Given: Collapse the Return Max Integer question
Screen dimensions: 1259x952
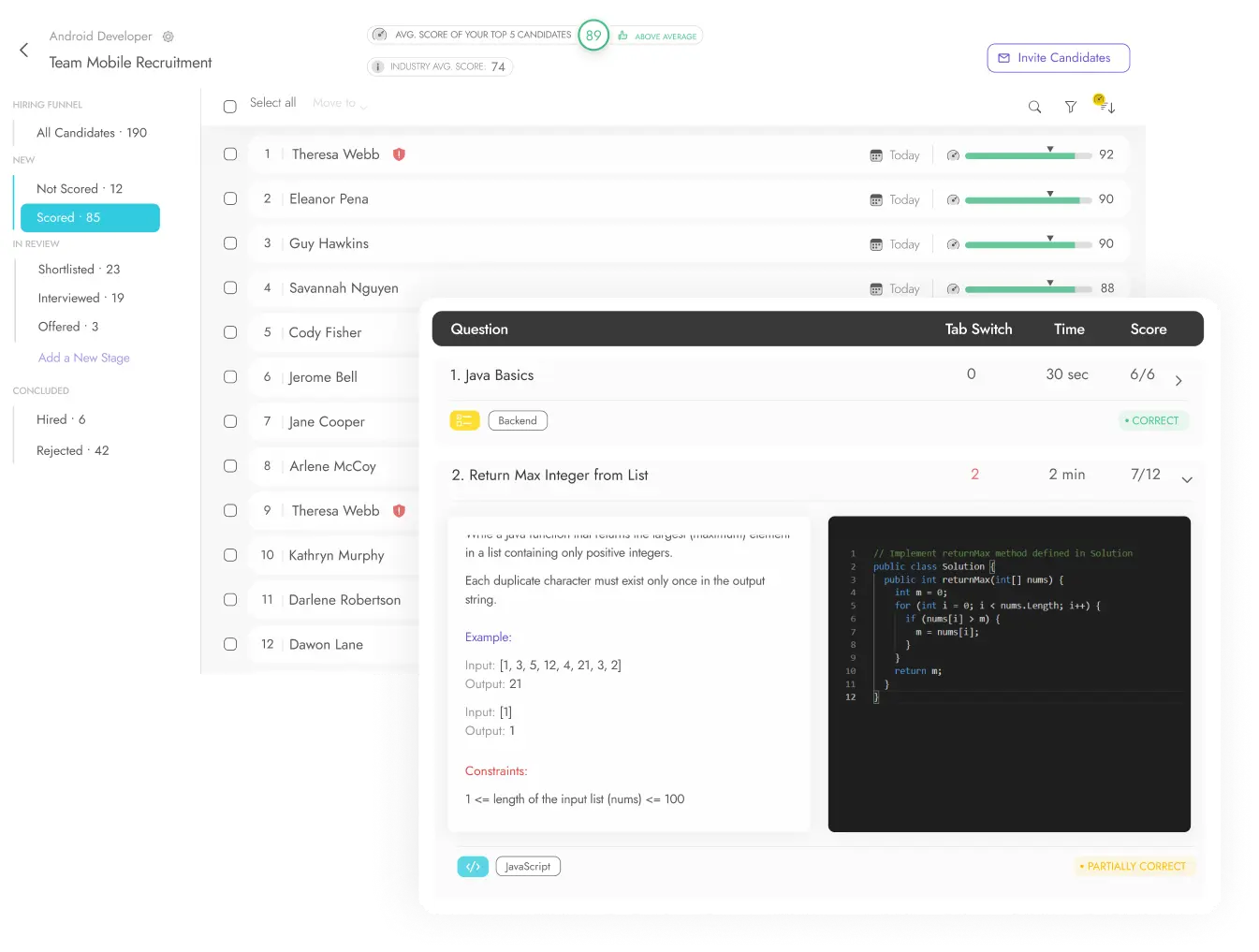Looking at the screenshot, I should [x=1187, y=480].
